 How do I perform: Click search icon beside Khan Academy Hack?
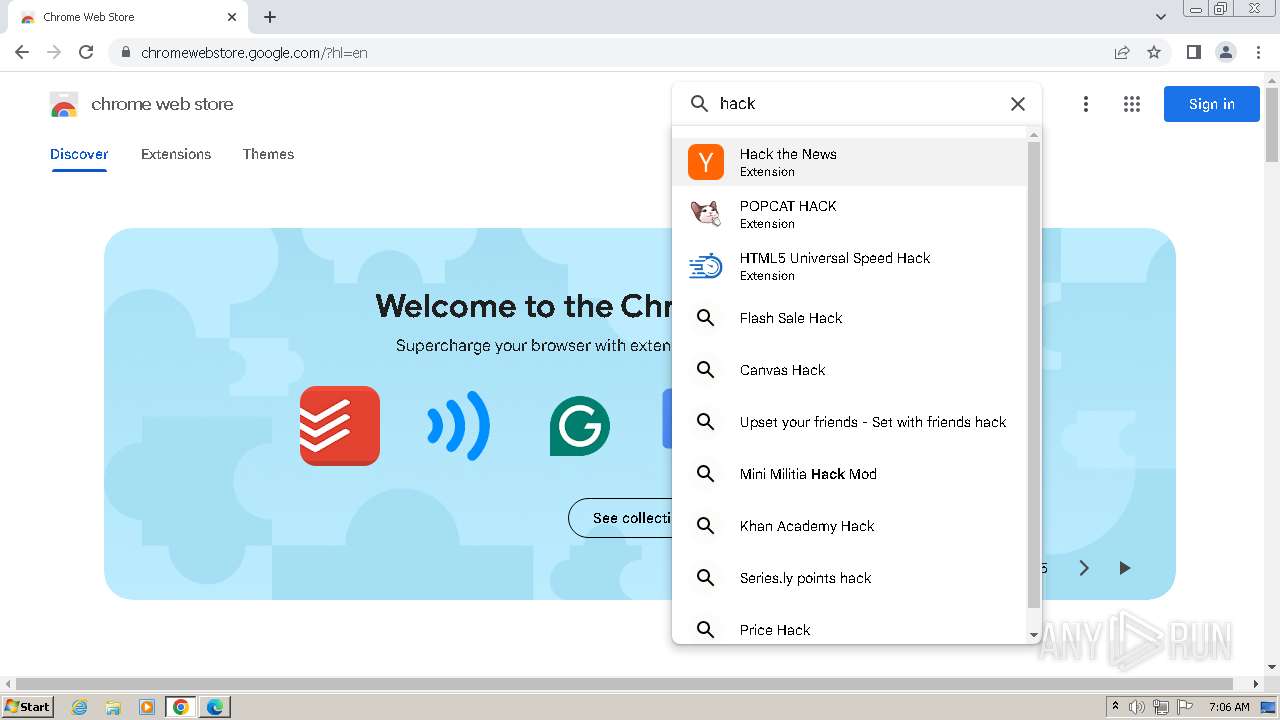(706, 526)
